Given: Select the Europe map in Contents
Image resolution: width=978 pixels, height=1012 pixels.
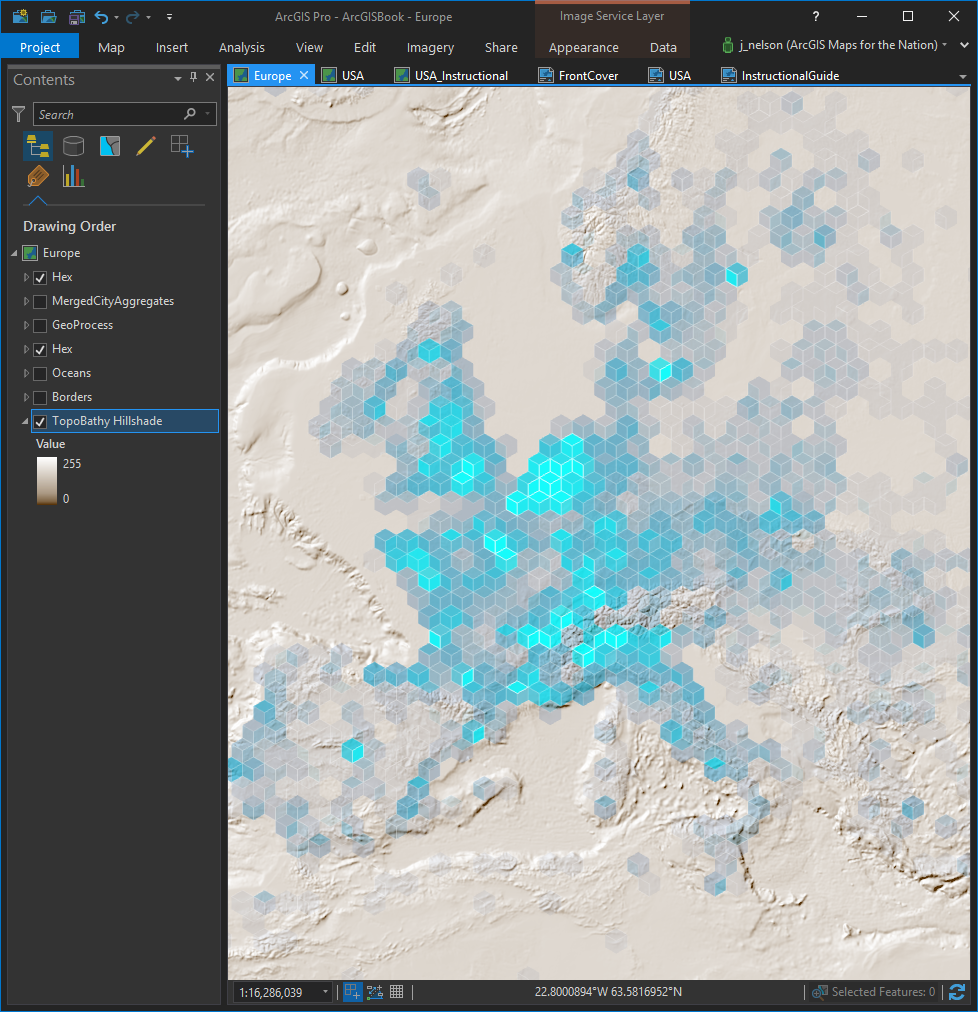Looking at the screenshot, I should 61,253.
